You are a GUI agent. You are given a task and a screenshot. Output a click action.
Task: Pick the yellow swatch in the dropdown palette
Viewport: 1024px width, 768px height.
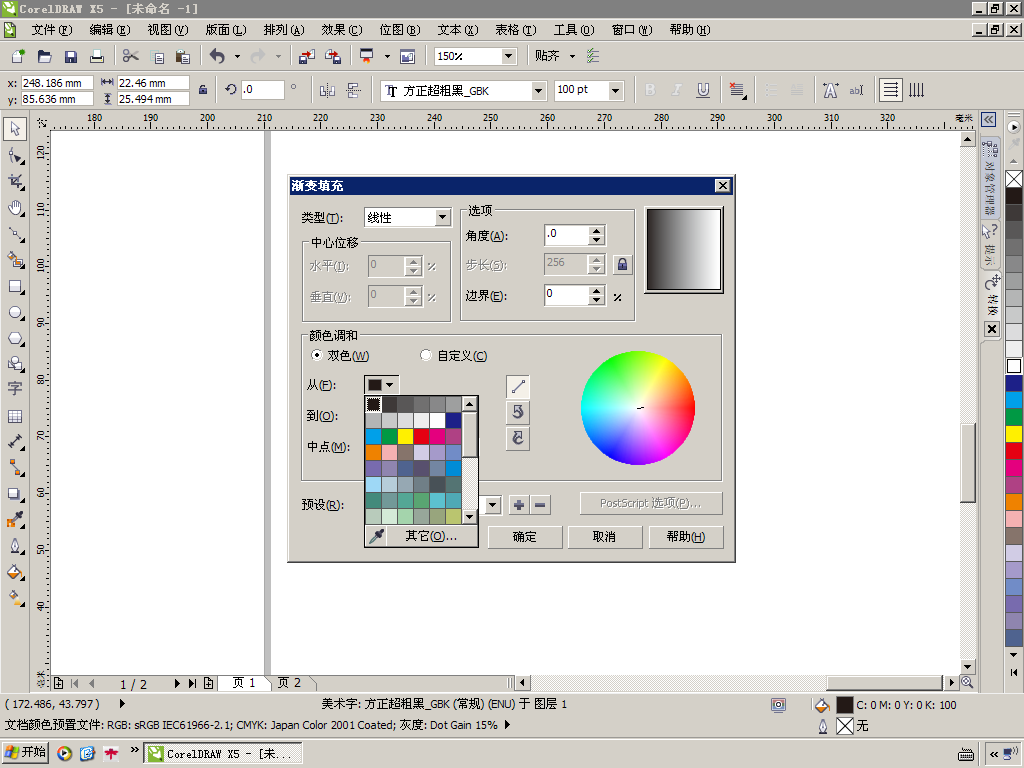coord(406,436)
